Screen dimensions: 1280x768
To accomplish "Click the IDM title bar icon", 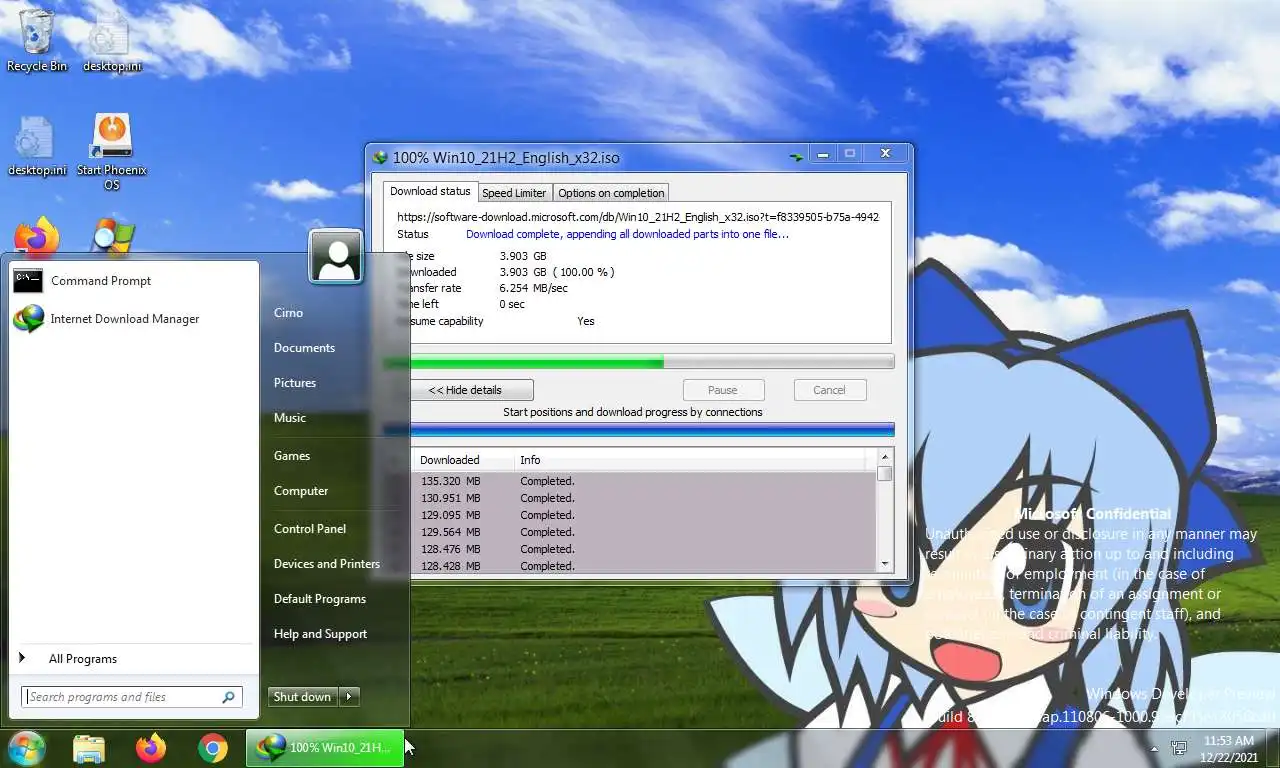I will point(380,157).
